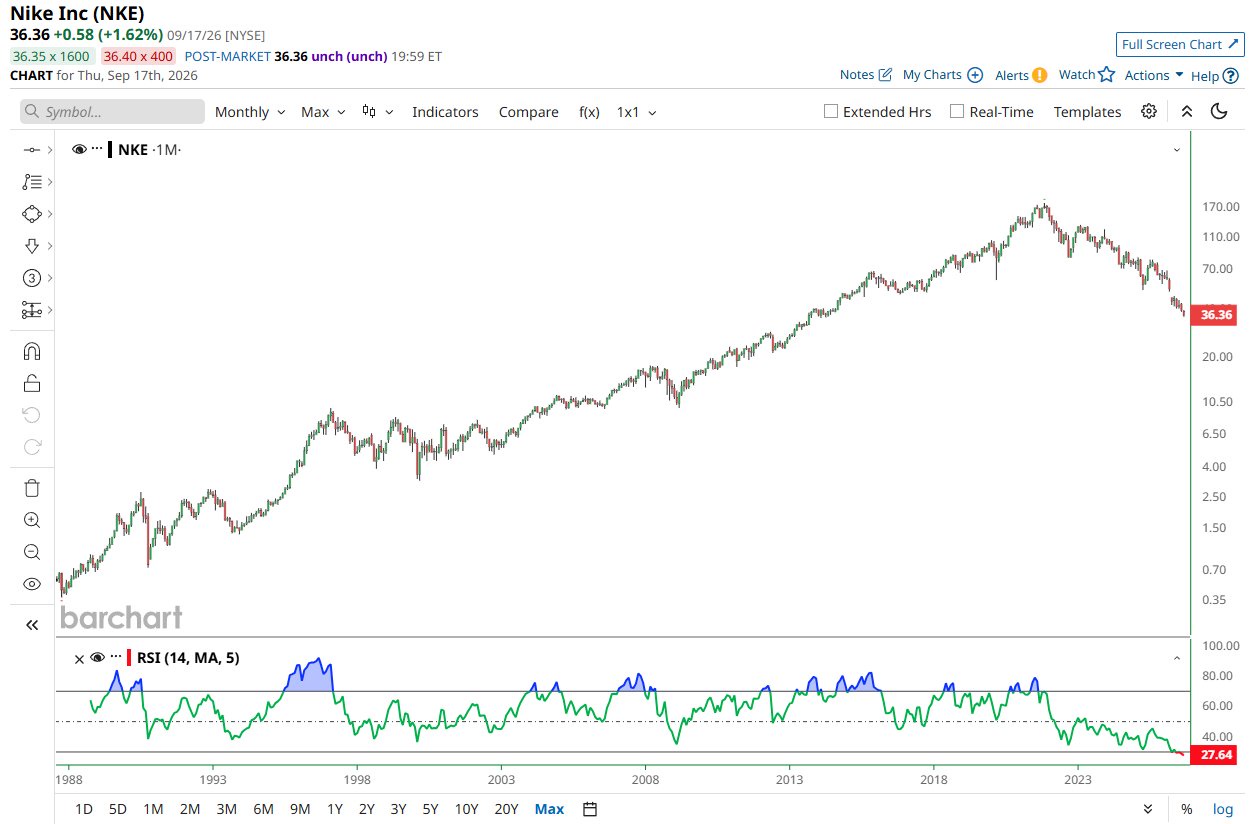Open the numbered wave count tool
Viewport: 1253px width, 824px height.
pos(31,278)
